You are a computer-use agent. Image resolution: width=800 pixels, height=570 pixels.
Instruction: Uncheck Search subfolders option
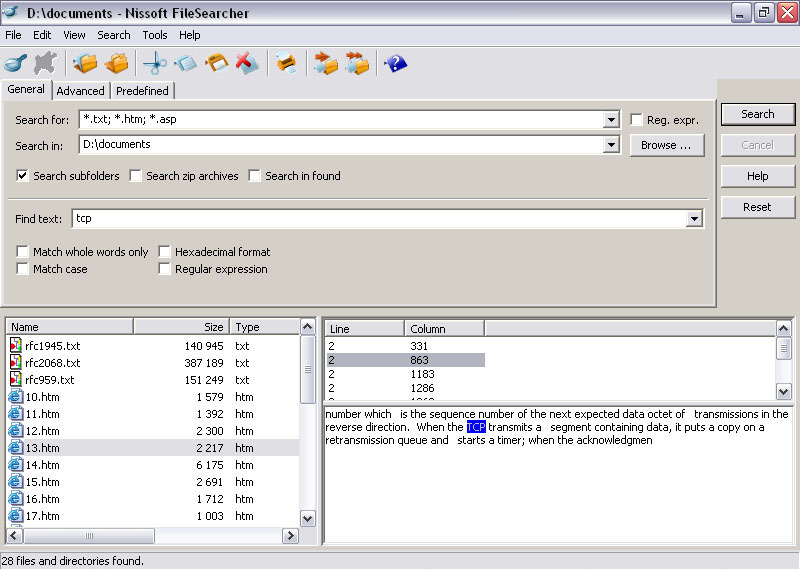(22, 176)
